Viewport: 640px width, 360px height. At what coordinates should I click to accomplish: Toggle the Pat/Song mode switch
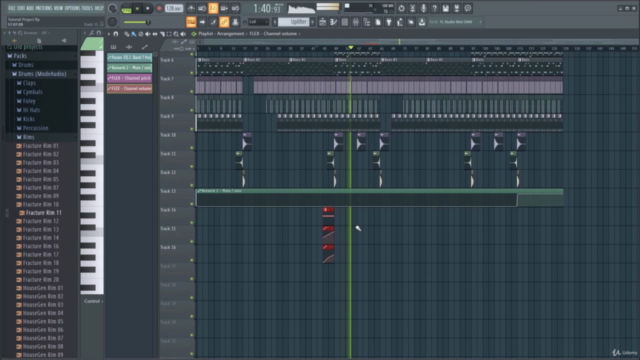pos(127,8)
